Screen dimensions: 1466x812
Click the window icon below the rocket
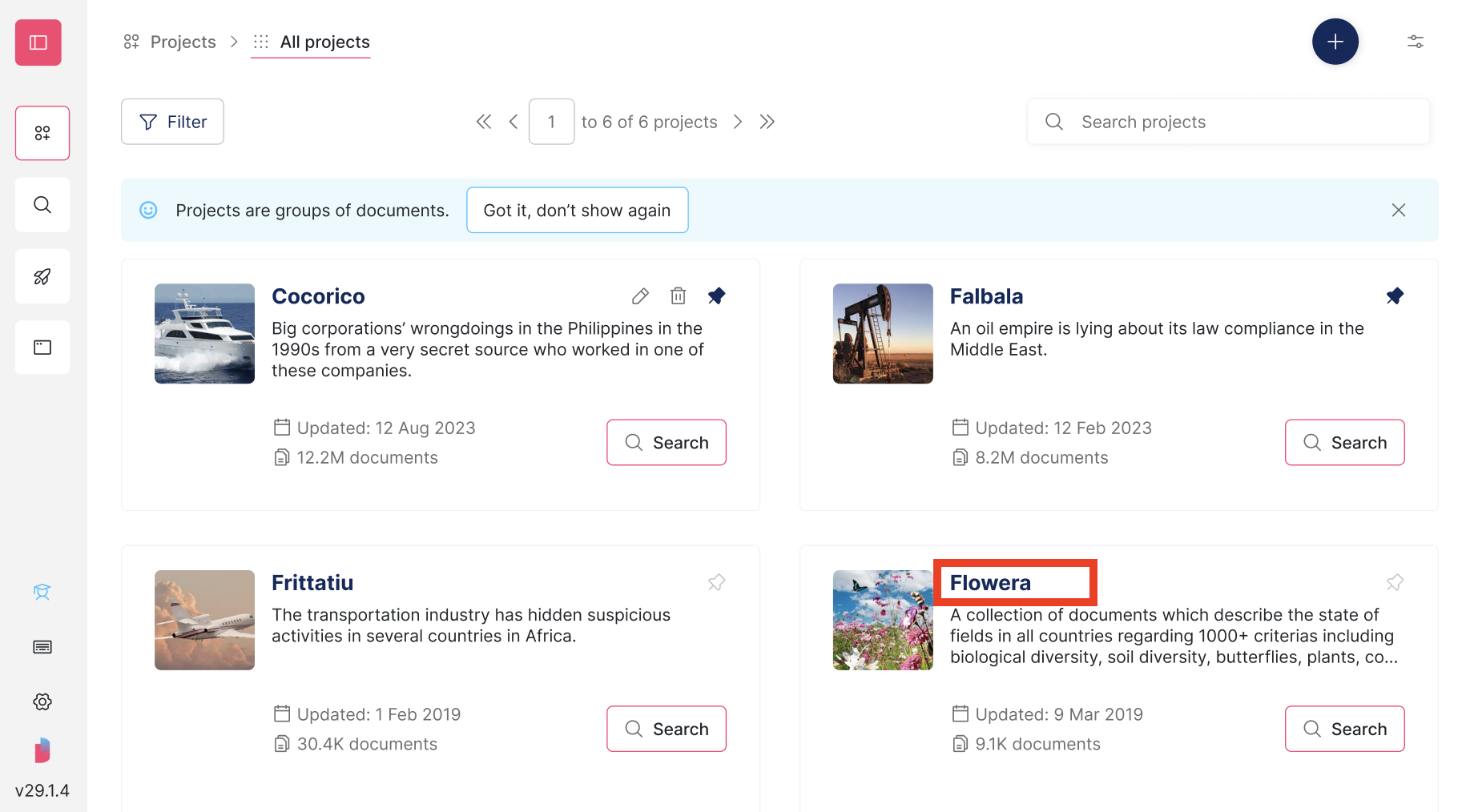point(42,347)
